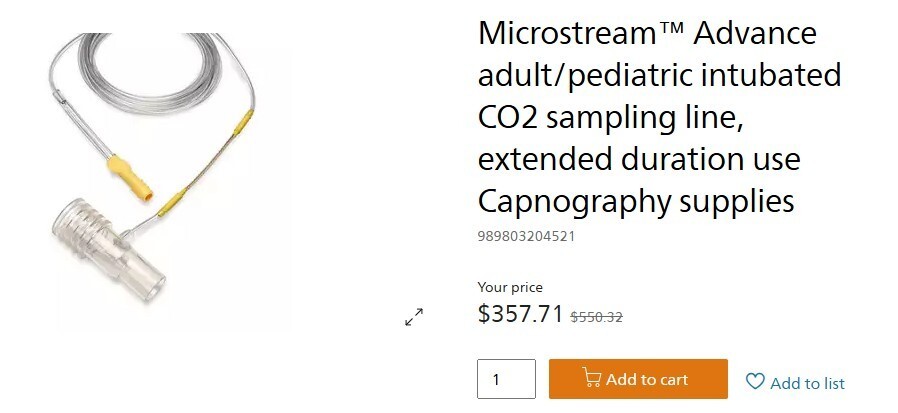898x413 pixels.
Task: Click the "extended duration use" title text
Action: coord(639,159)
